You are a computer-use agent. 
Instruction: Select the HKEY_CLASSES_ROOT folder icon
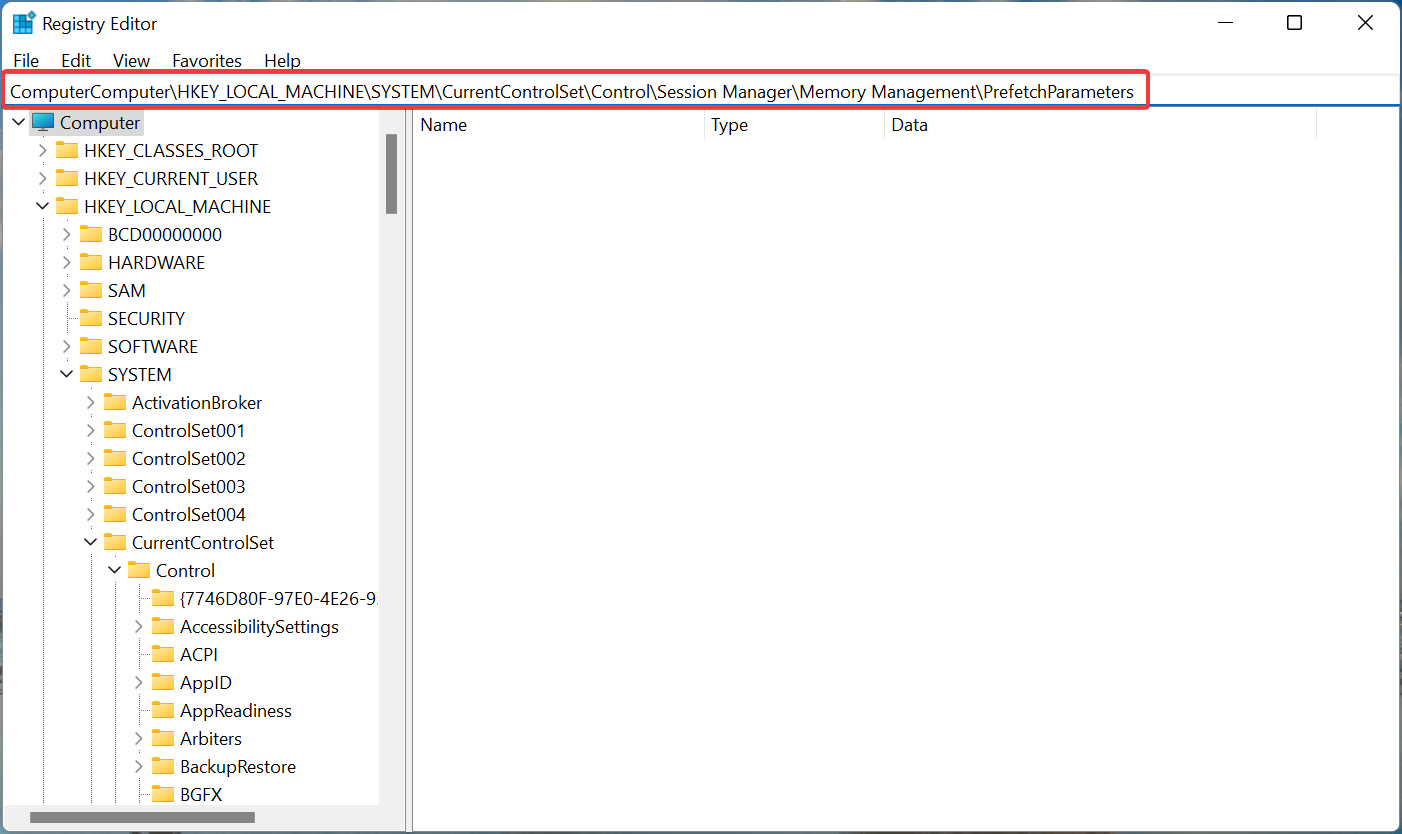[66, 150]
